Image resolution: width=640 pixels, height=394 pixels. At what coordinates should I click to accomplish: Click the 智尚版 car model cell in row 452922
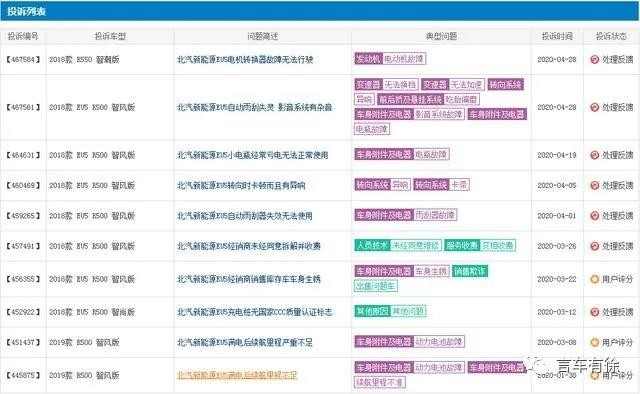(92, 312)
